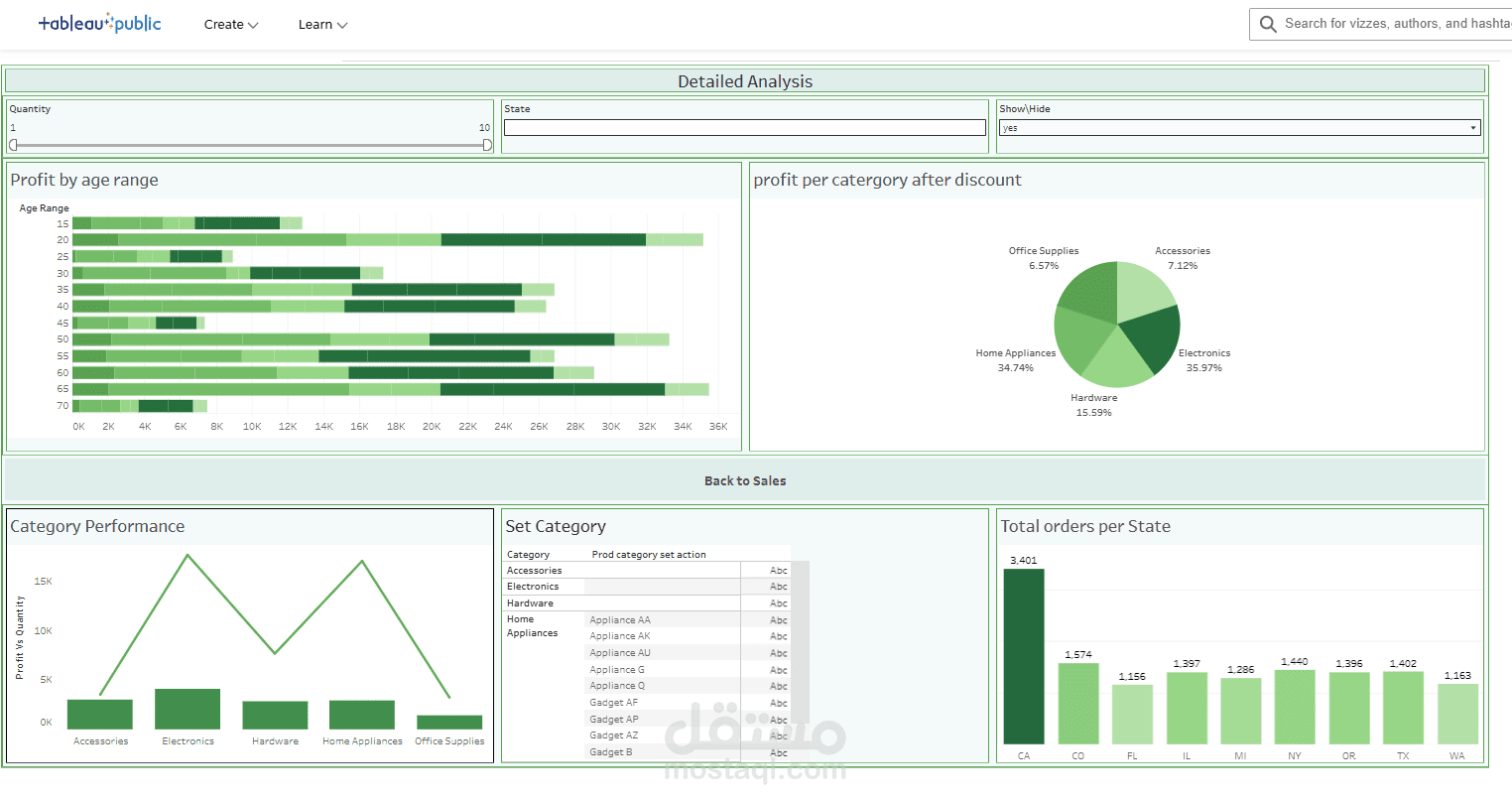Click the 1,574 order count label
Screen dimensions: 1512x801
(1078, 655)
